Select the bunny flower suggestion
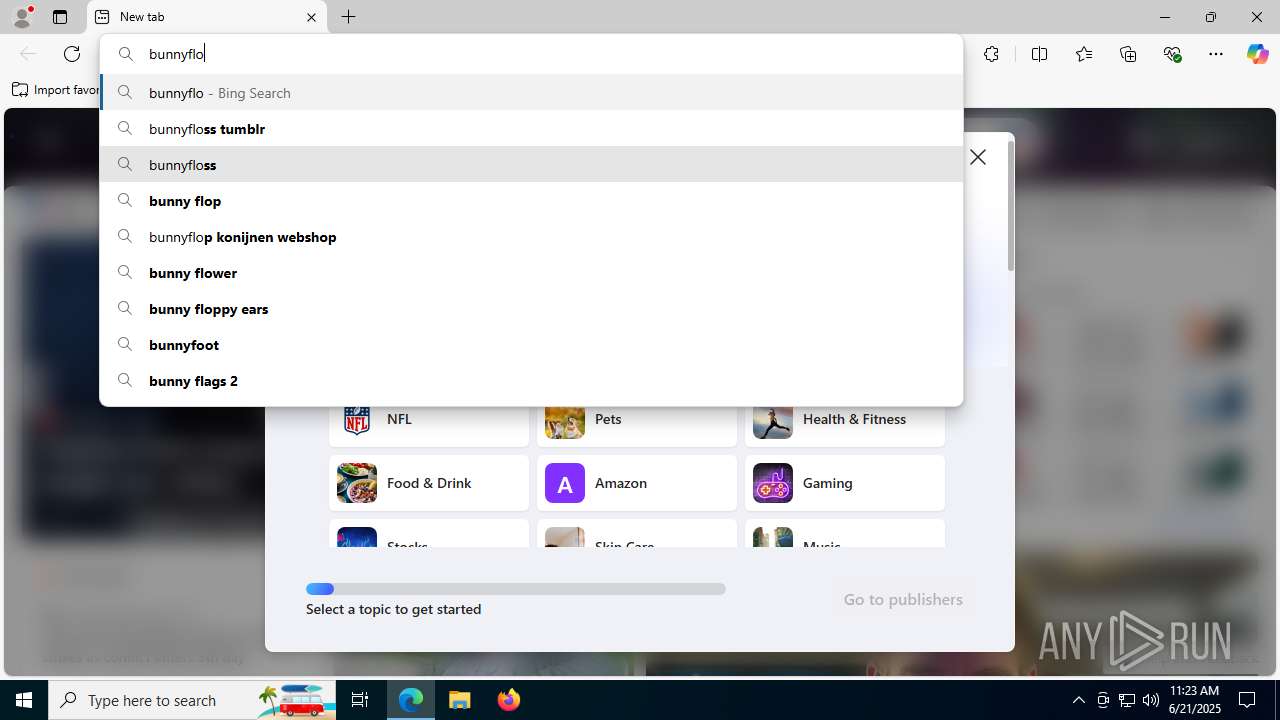Image resolution: width=1280 pixels, height=720 pixels. (531, 272)
